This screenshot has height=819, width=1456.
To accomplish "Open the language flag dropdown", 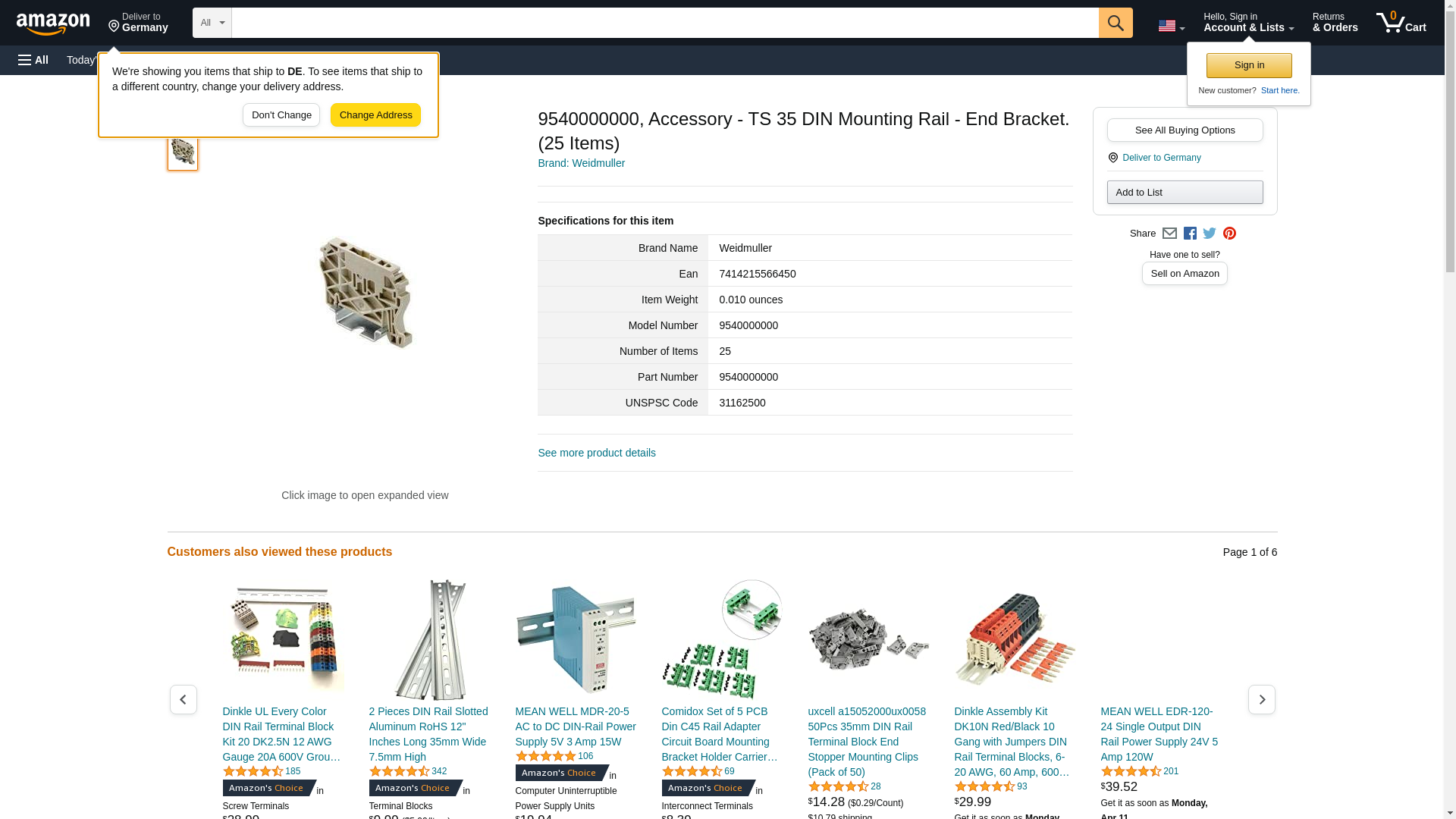I will point(1171,27).
